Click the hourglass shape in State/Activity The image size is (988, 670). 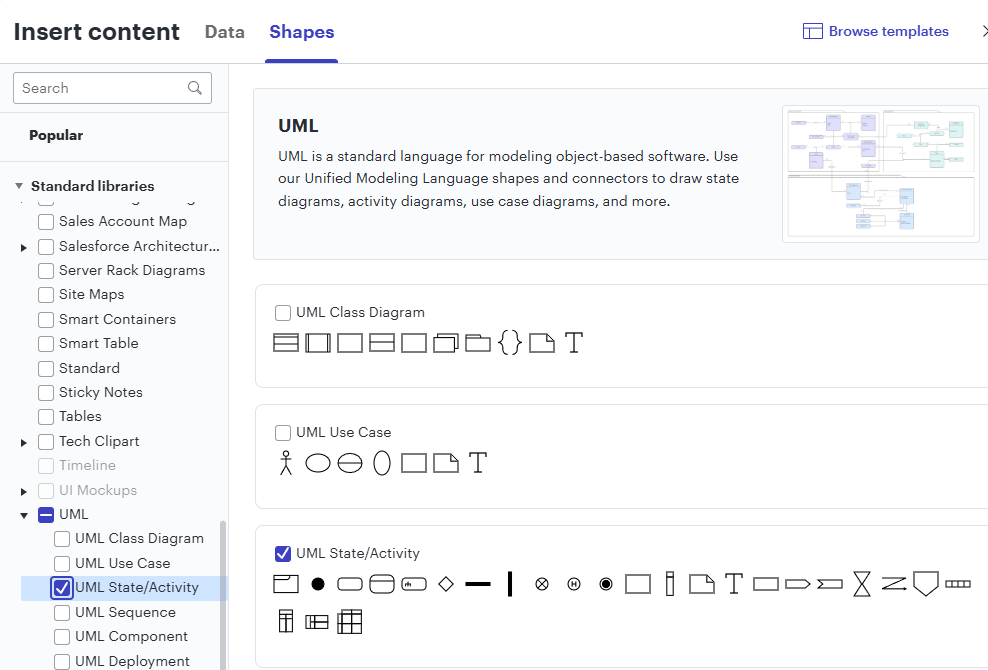click(862, 584)
